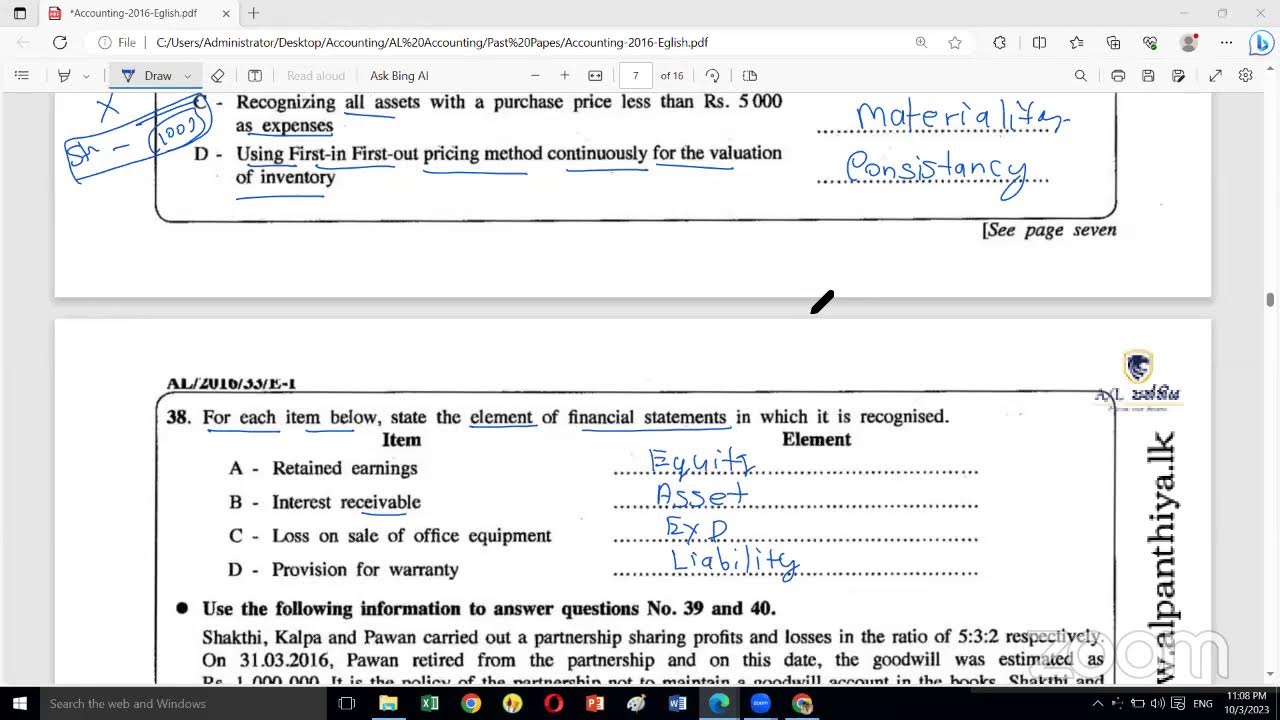Zoom out with the minus button
The width and height of the screenshot is (1280, 720).
coord(535,76)
